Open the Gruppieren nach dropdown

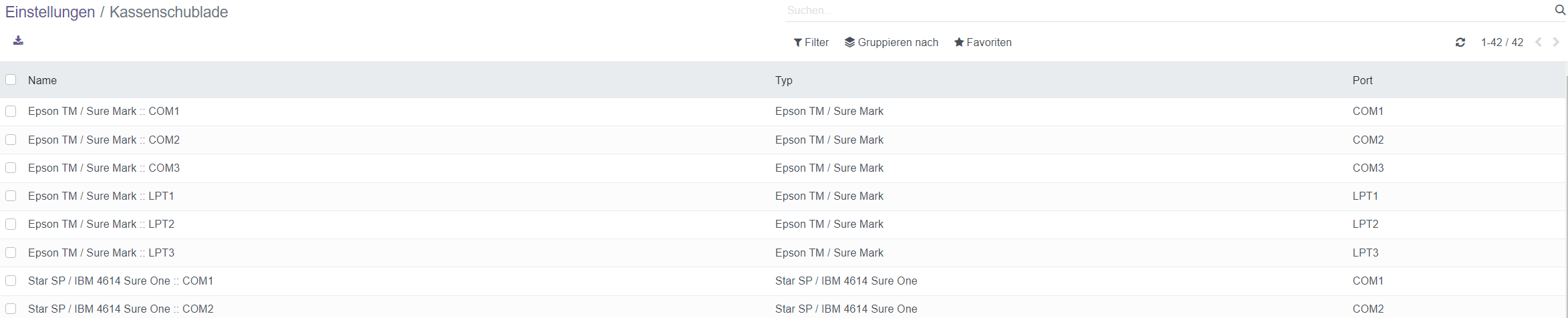pos(892,43)
